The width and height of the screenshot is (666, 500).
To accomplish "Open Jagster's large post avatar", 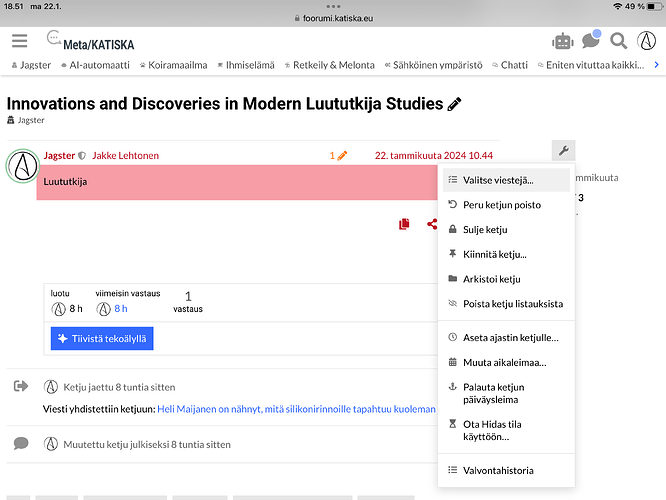I will (23, 166).
